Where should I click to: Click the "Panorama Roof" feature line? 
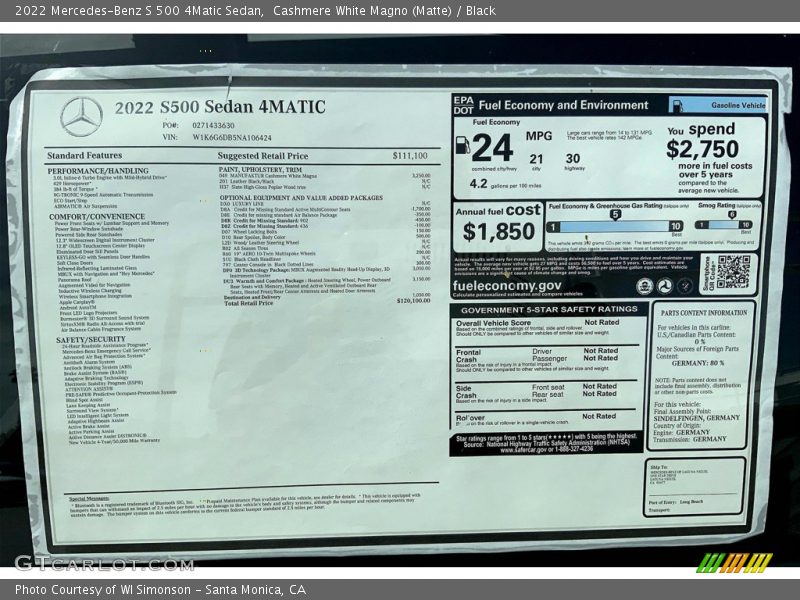point(74,280)
